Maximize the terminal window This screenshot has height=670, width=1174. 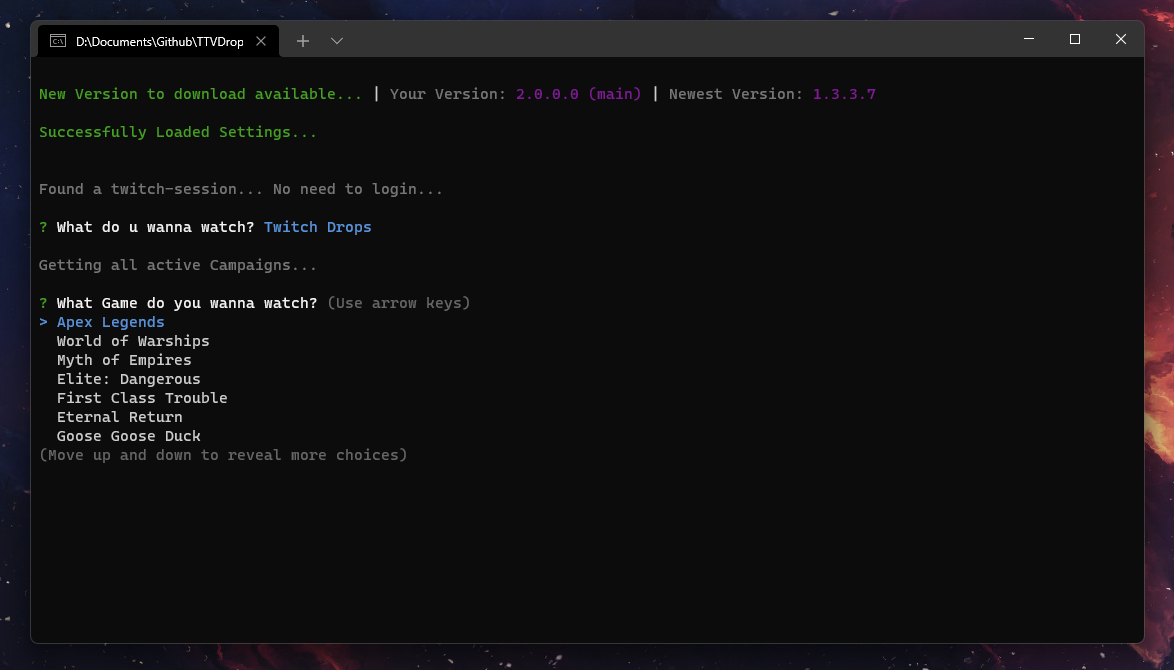point(1074,39)
